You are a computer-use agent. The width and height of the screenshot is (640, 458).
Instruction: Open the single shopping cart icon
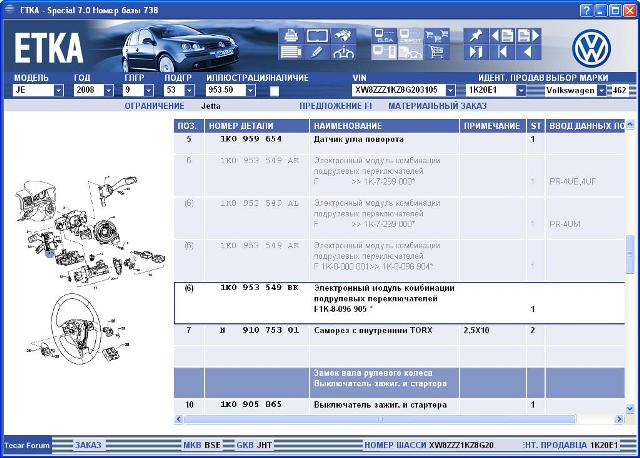tap(436, 52)
